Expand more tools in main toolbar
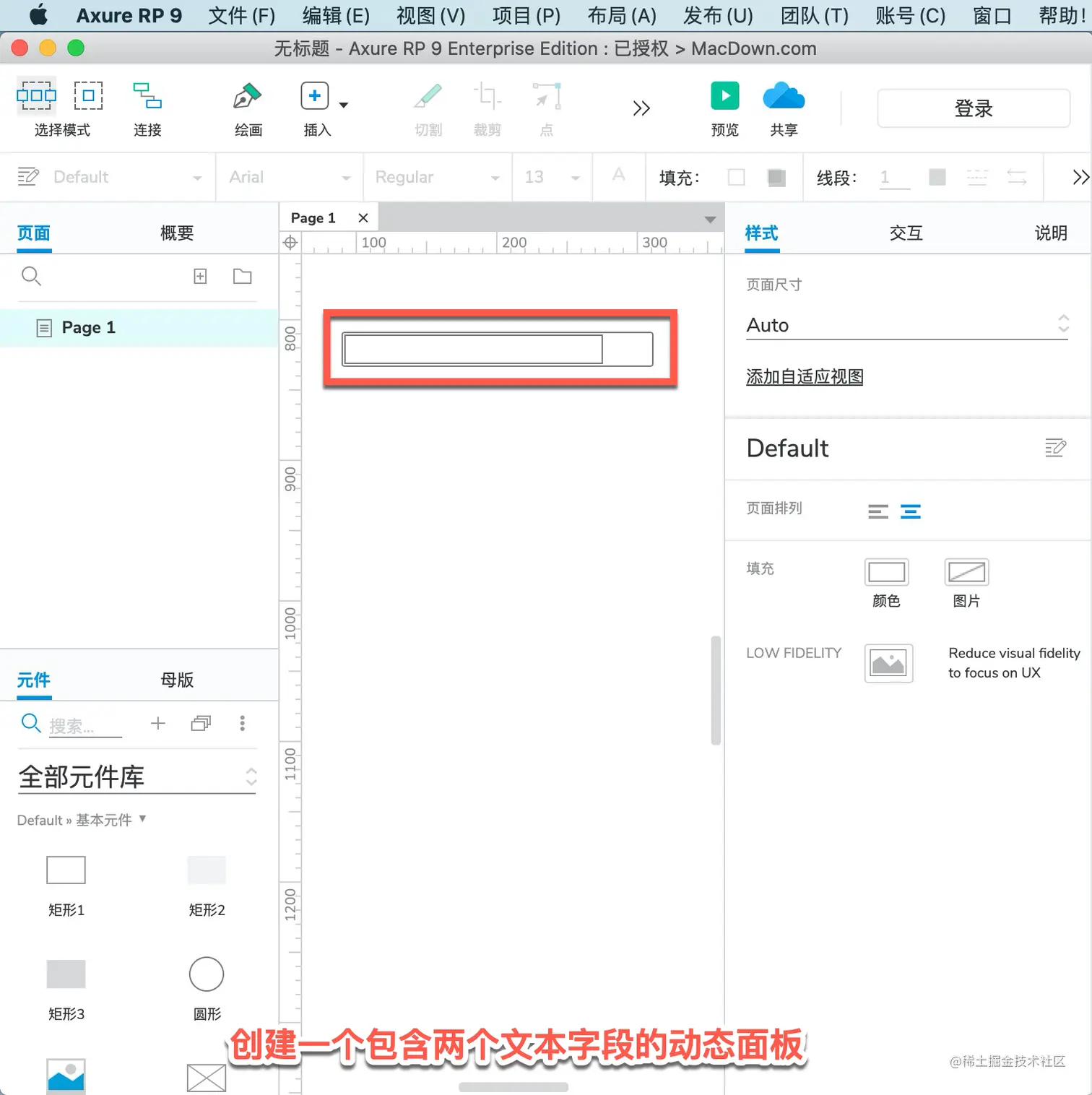This screenshot has width=1092, height=1095. click(x=641, y=108)
